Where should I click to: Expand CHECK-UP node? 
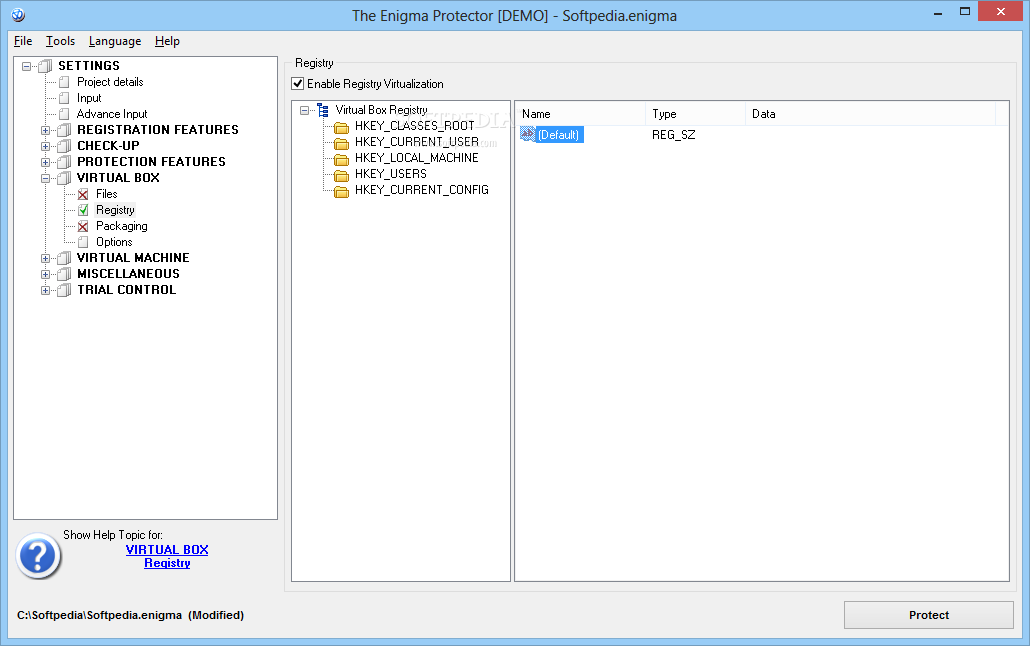[45, 146]
